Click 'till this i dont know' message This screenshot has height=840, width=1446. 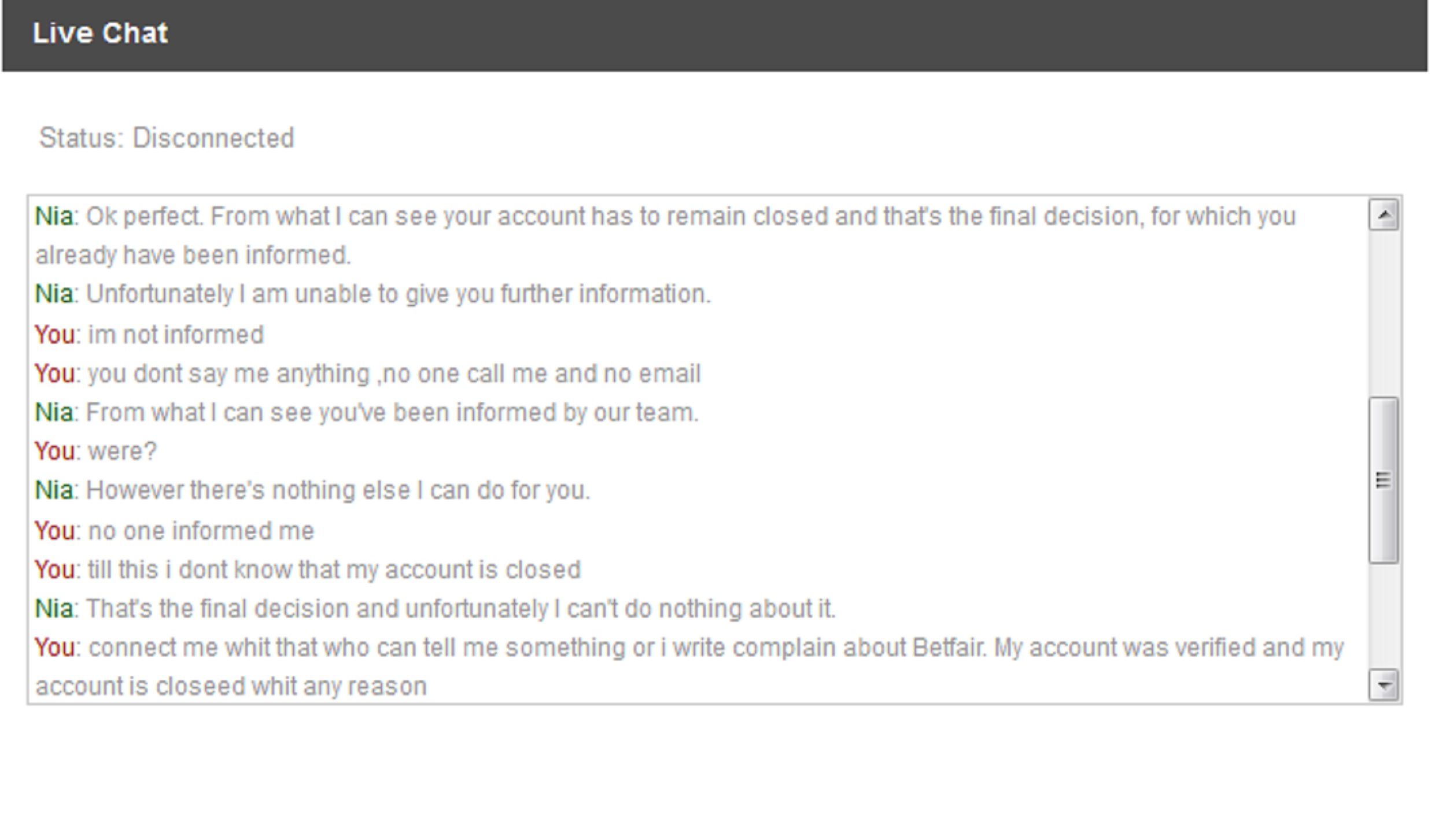click(x=308, y=570)
